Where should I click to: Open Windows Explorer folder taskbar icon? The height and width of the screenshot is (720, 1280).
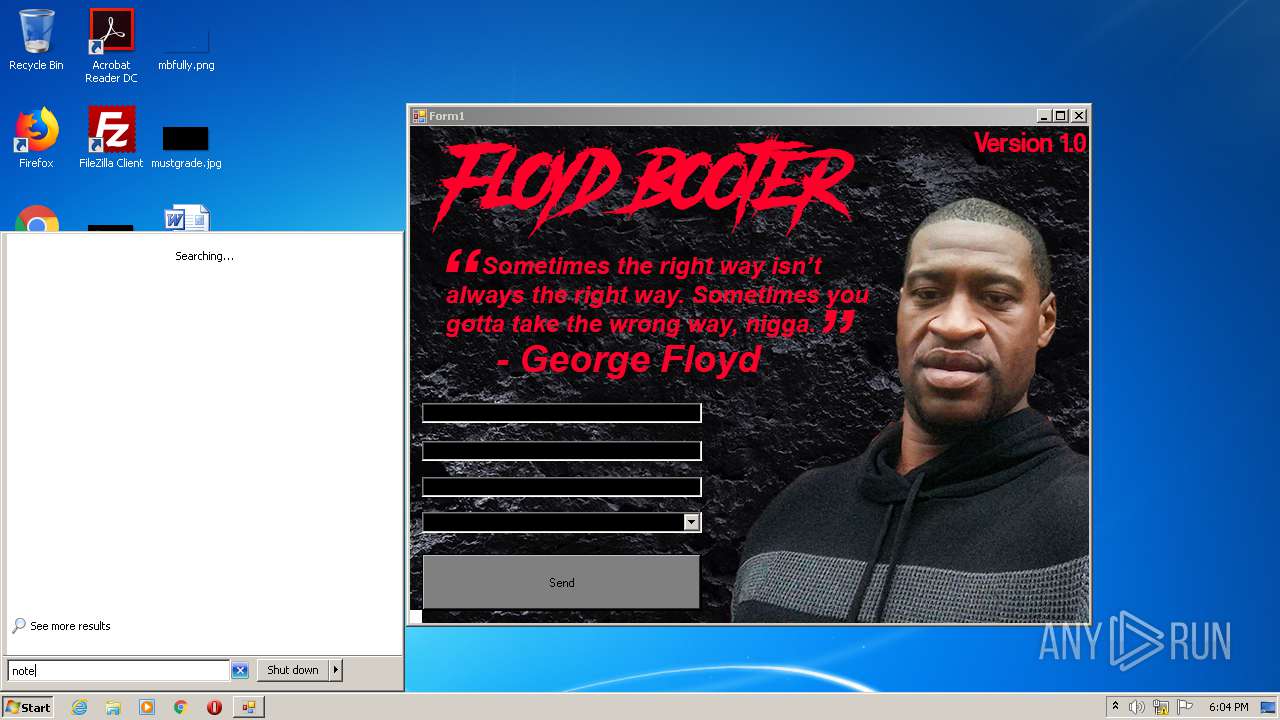[x=113, y=707]
